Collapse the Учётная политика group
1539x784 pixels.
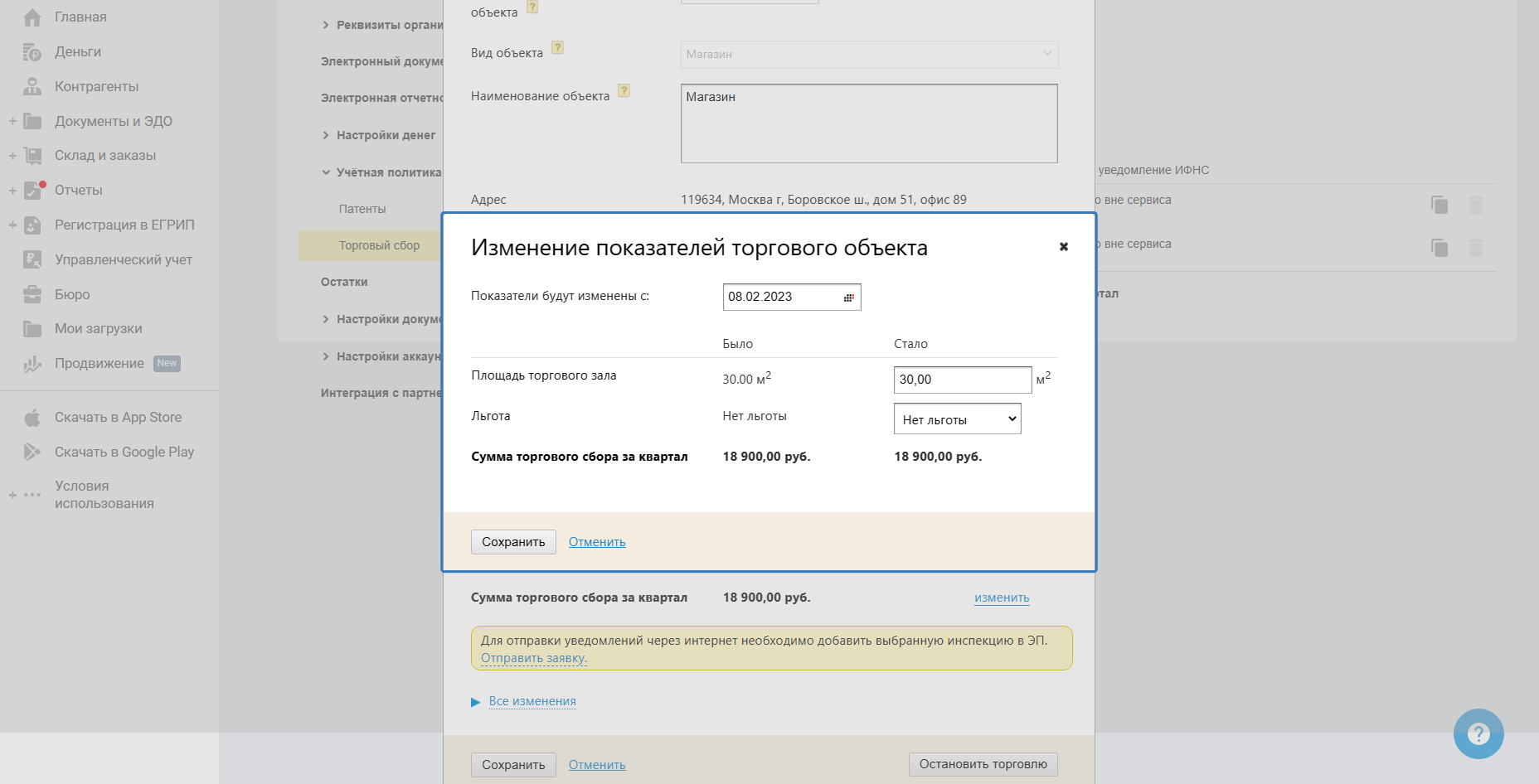click(326, 172)
